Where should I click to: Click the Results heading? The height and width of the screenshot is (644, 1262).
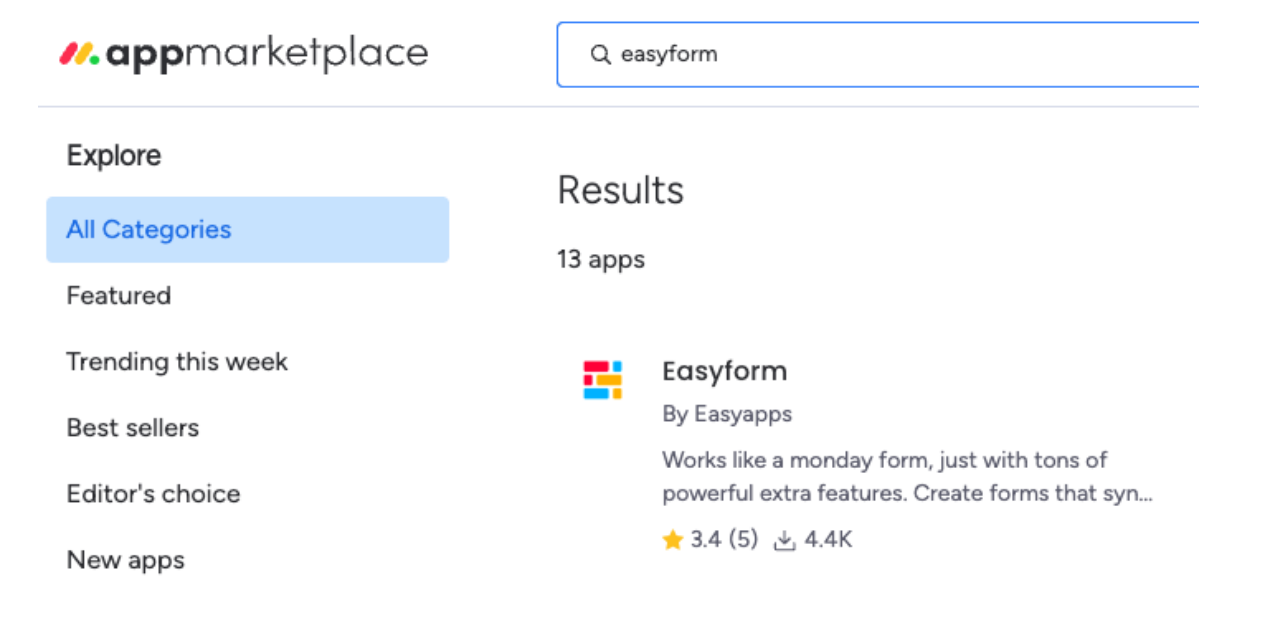(620, 190)
